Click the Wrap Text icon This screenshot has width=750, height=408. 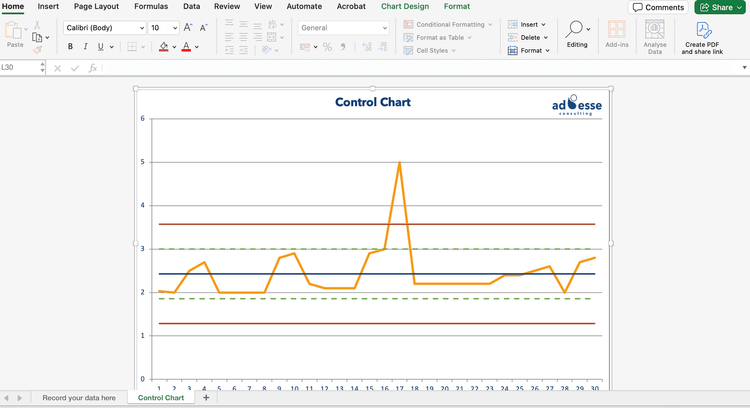[273, 24]
